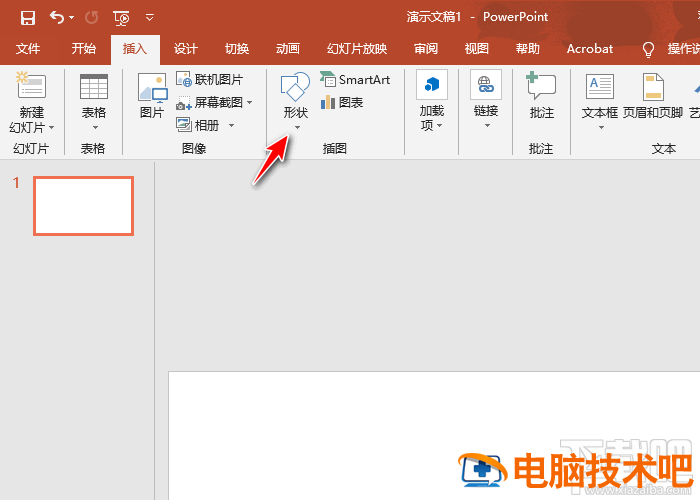Select slide 1 thumbnail
Image resolution: width=700 pixels, height=500 pixels.
(x=83, y=206)
